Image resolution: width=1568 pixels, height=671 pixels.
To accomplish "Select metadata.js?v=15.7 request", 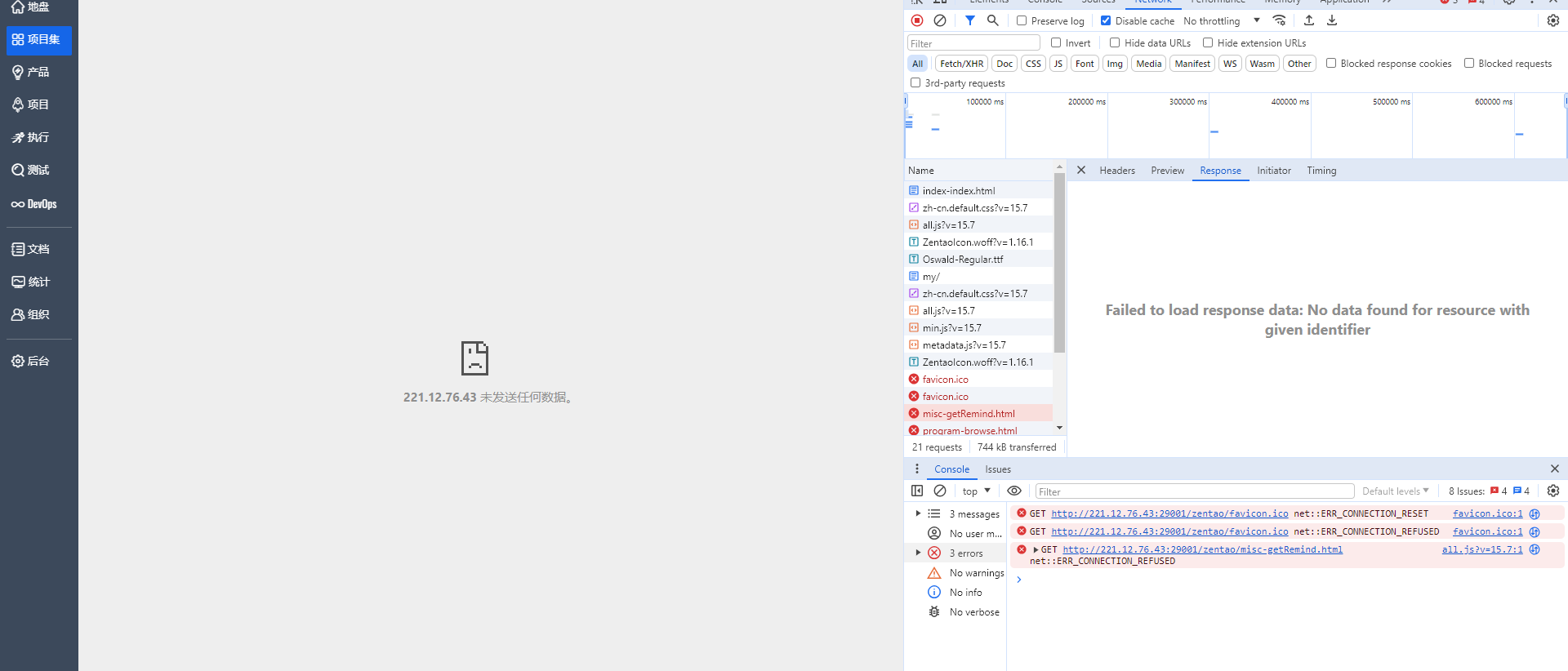I will 979,345.
